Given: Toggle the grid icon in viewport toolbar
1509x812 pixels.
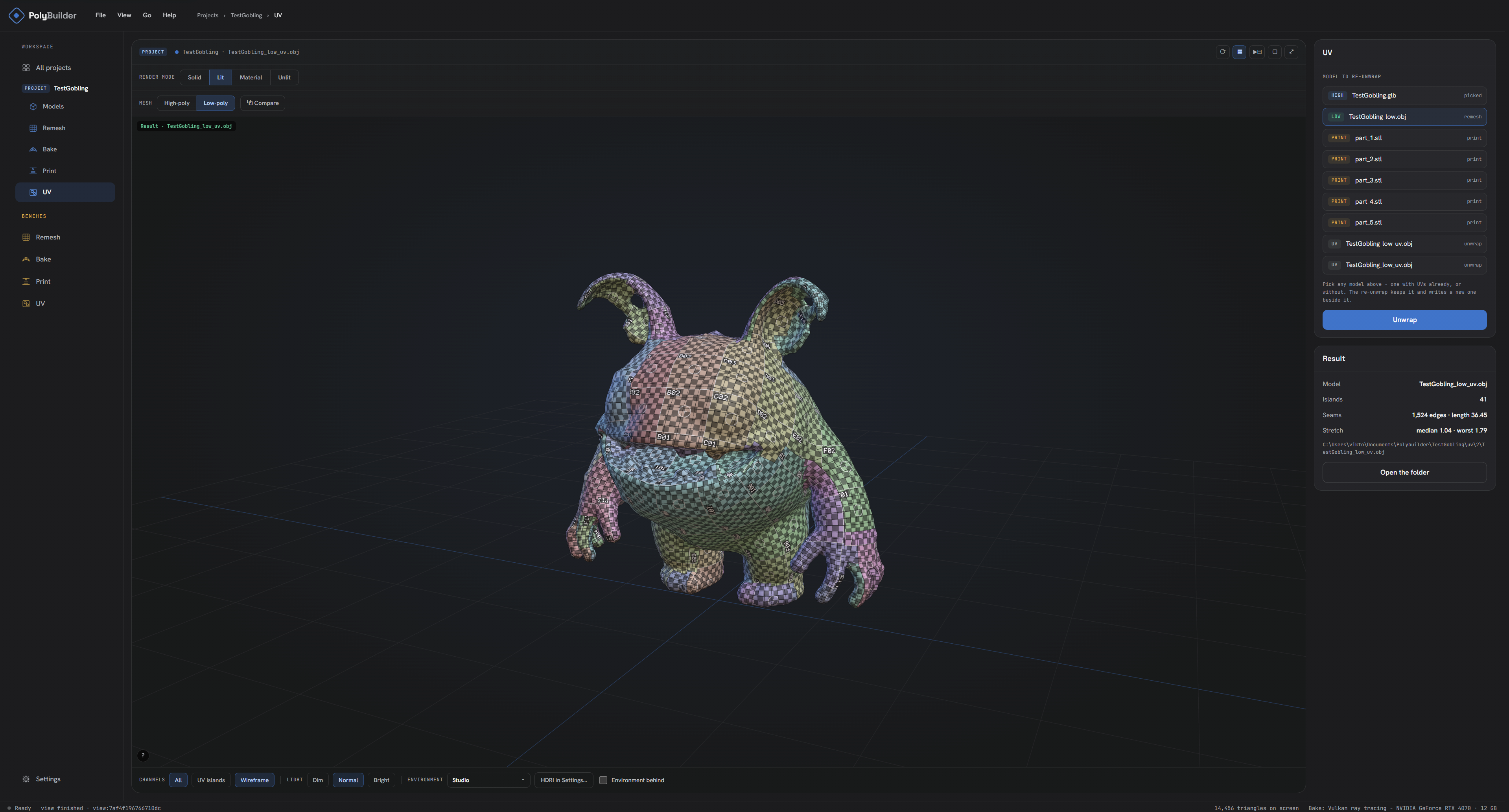Looking at the screenshot, I should pyautogui.click(x=1240, y=52).
